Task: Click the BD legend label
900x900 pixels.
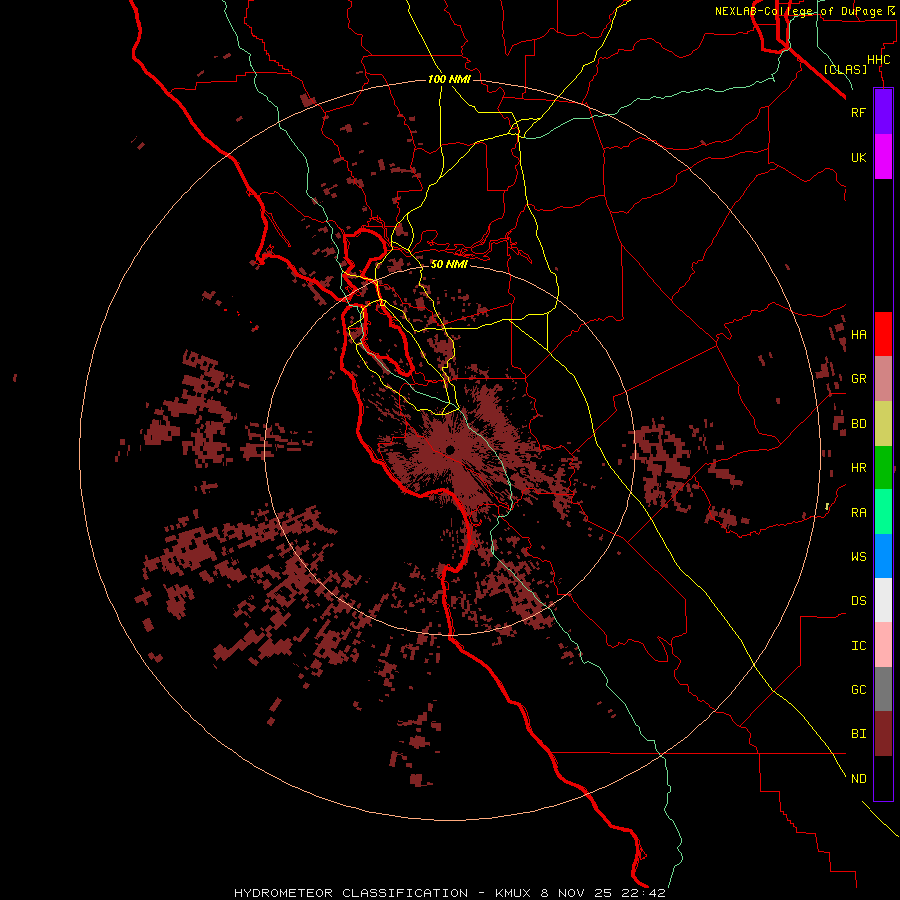Action: pyautogui.click(x=858, y=424)
